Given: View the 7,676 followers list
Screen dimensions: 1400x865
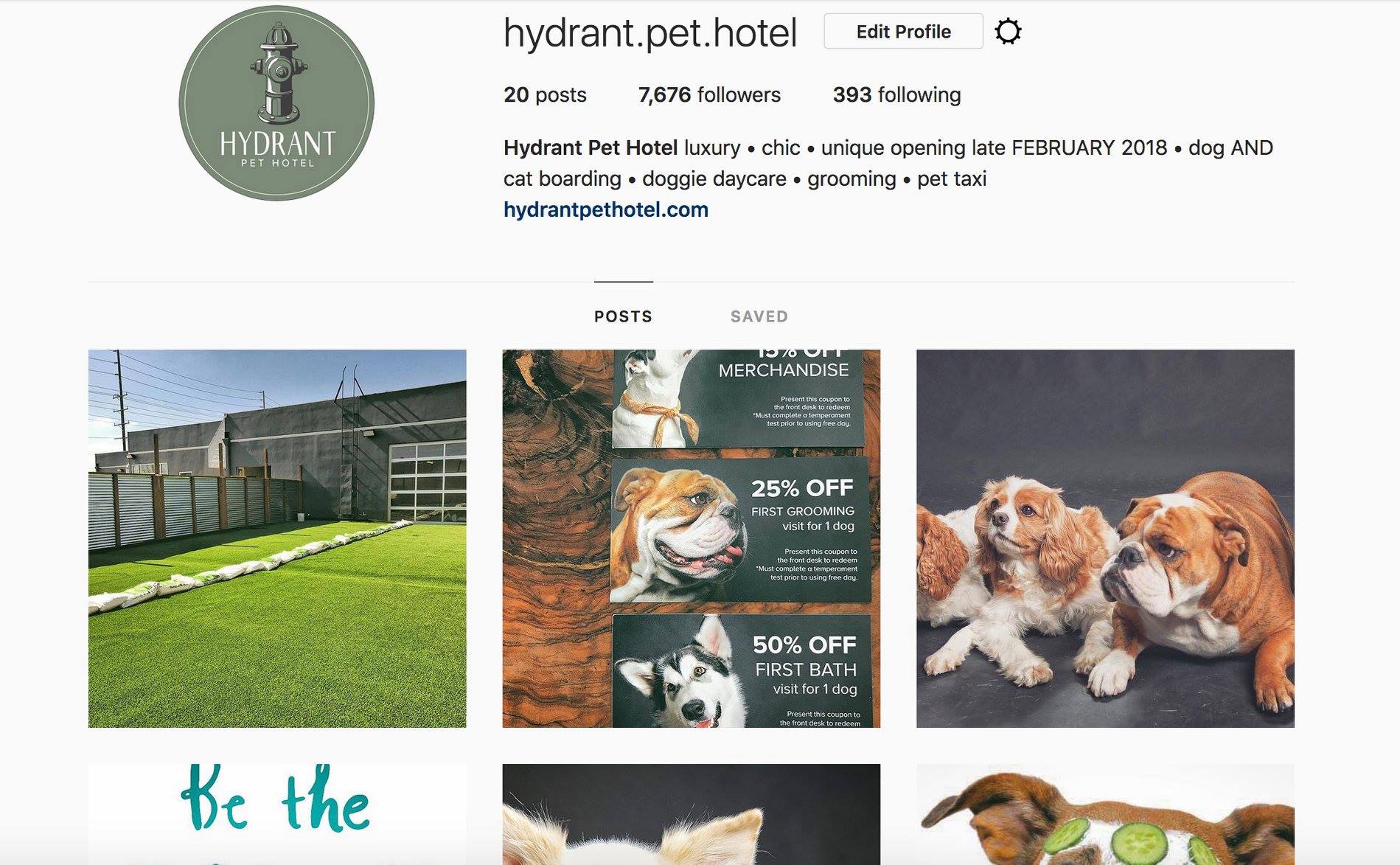Looking at the screenshot, I should pyautogui.click(x=709, y=94).
